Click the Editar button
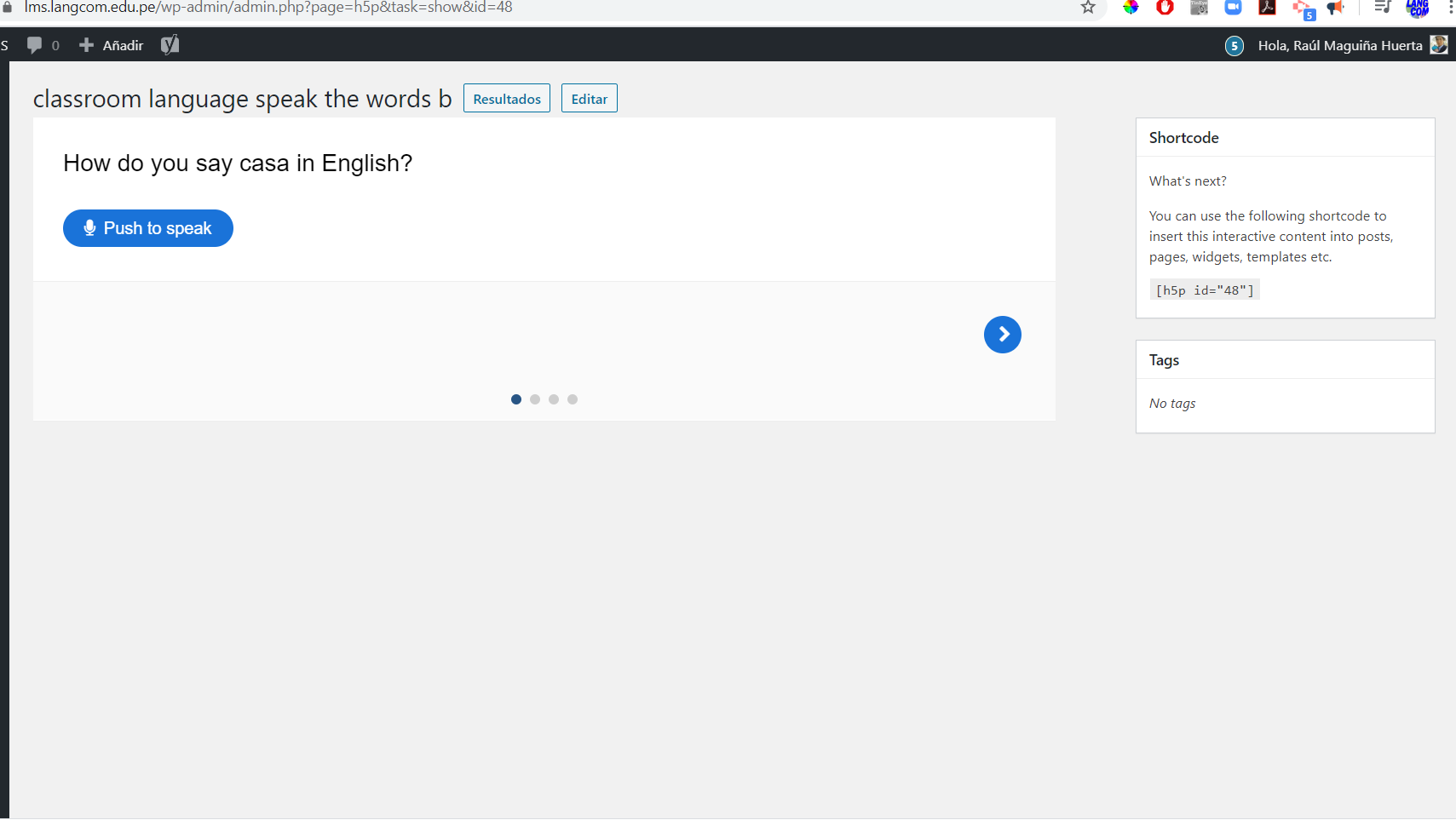This screenshot has width=1456, height=820. (590, 99)
